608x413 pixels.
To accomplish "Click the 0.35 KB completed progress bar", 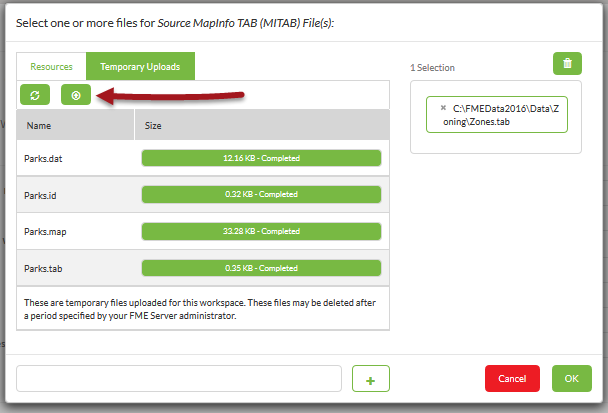I will (262, 268).
